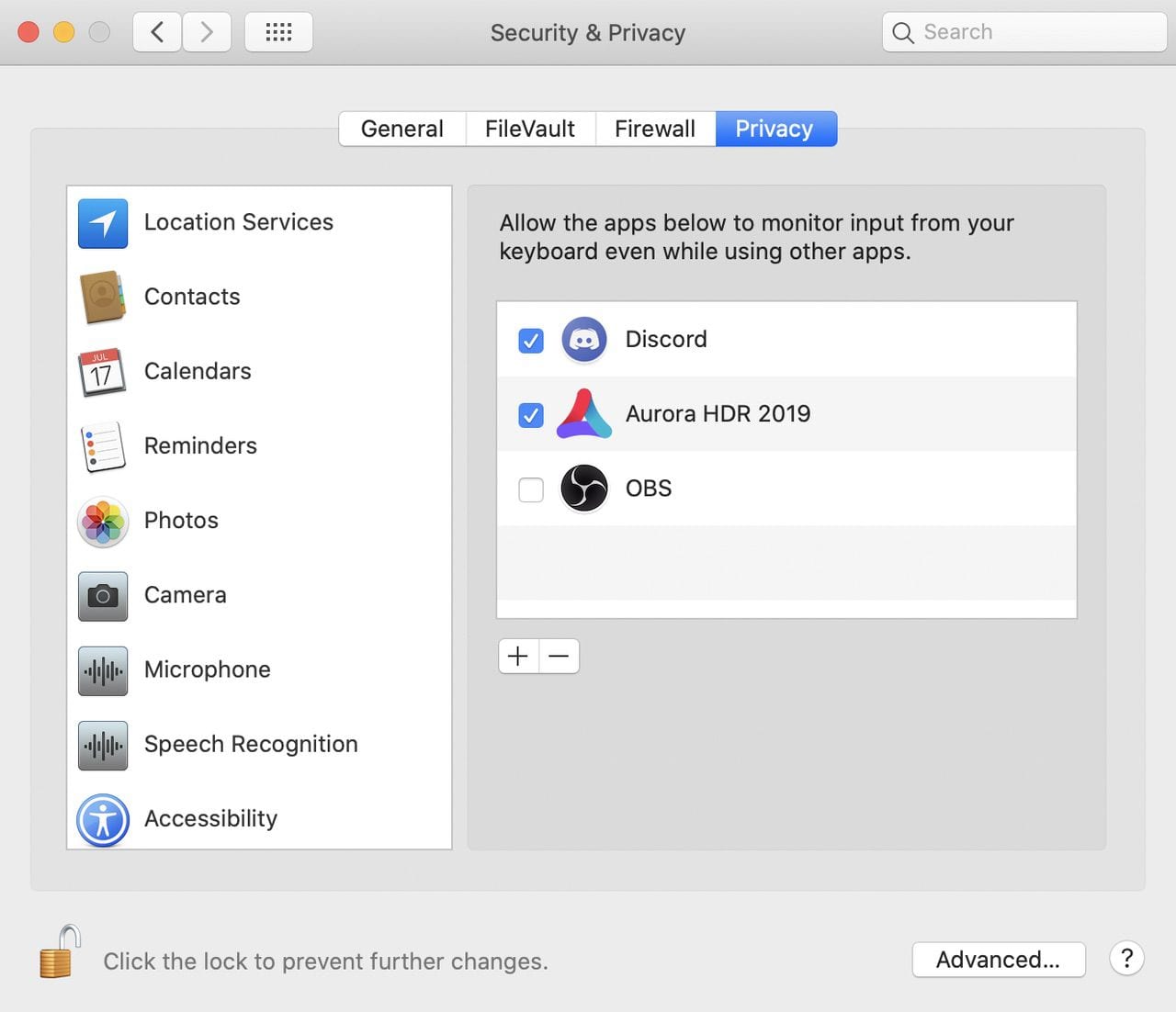Go back with the left chevron
1176x1012 pixels.
(157, 32)
